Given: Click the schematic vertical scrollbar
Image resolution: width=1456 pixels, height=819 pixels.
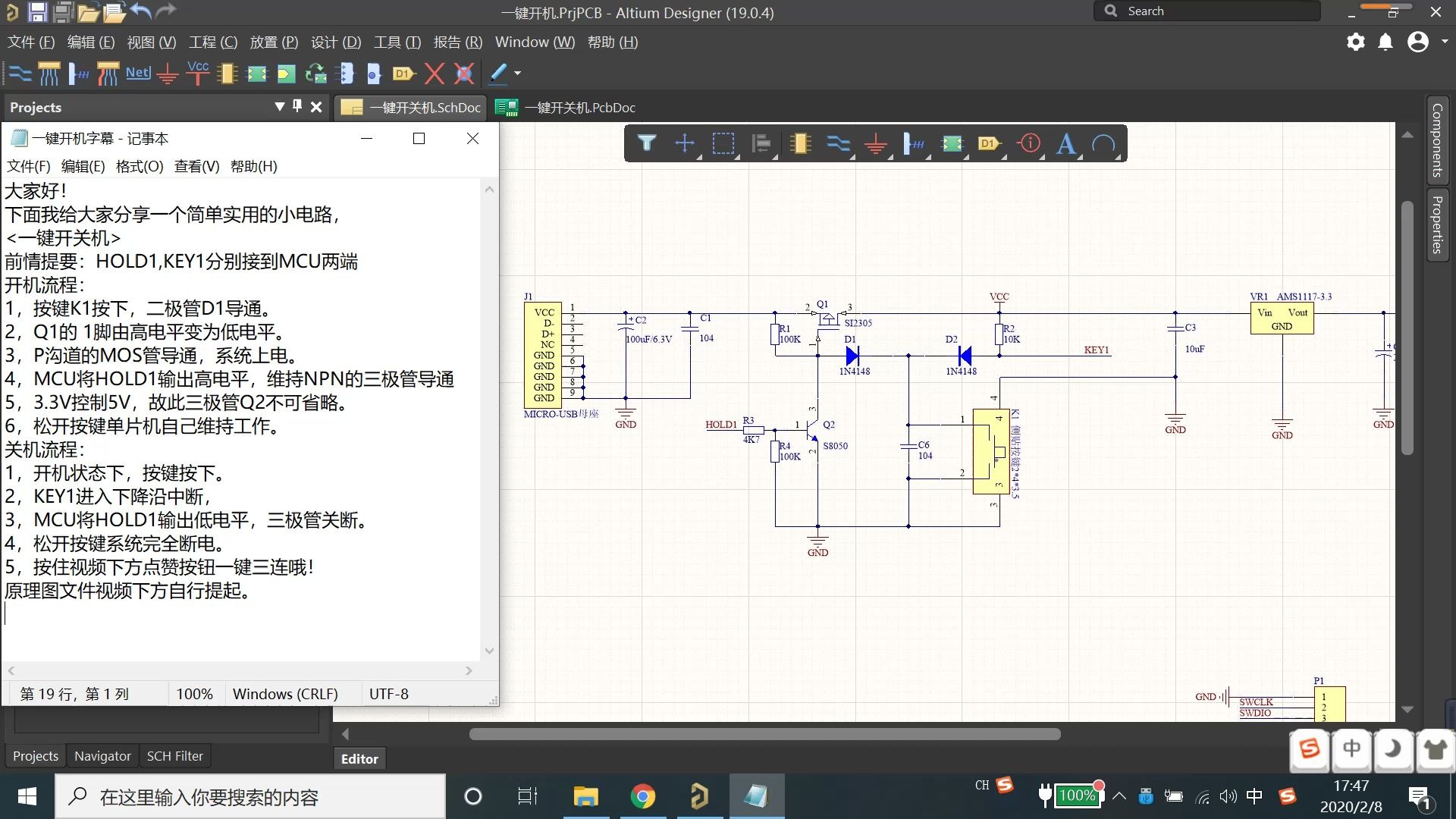Looking at the screenshot, I should [1407, 328].
